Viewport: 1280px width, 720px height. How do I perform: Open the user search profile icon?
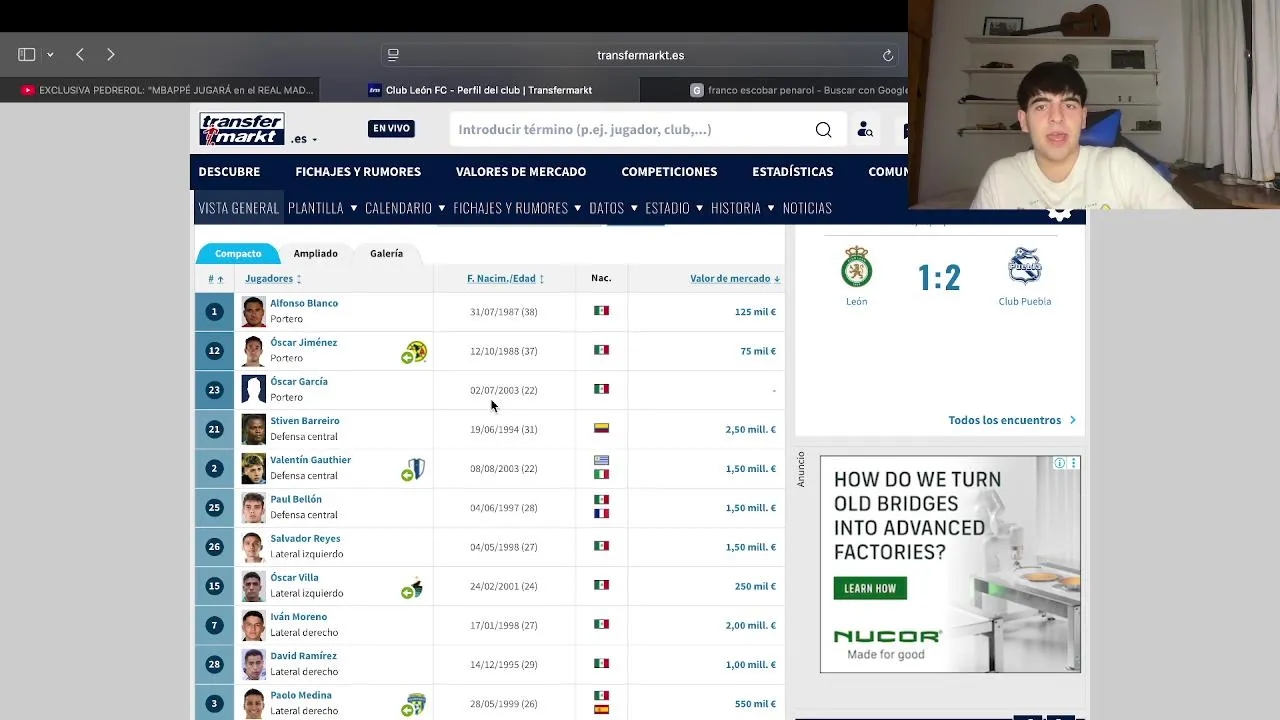(x=865, y=130)
